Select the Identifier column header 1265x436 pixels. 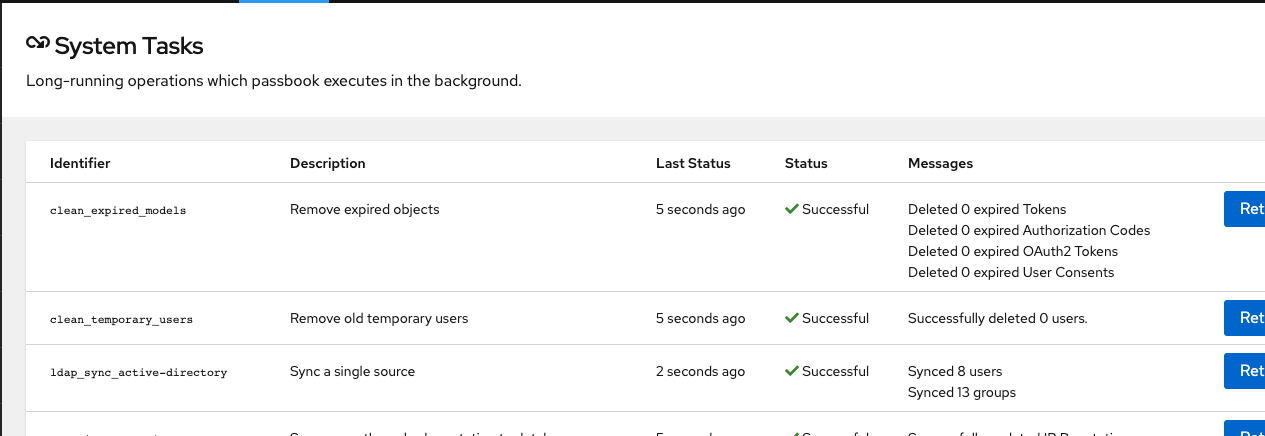[x=80, y=163]
